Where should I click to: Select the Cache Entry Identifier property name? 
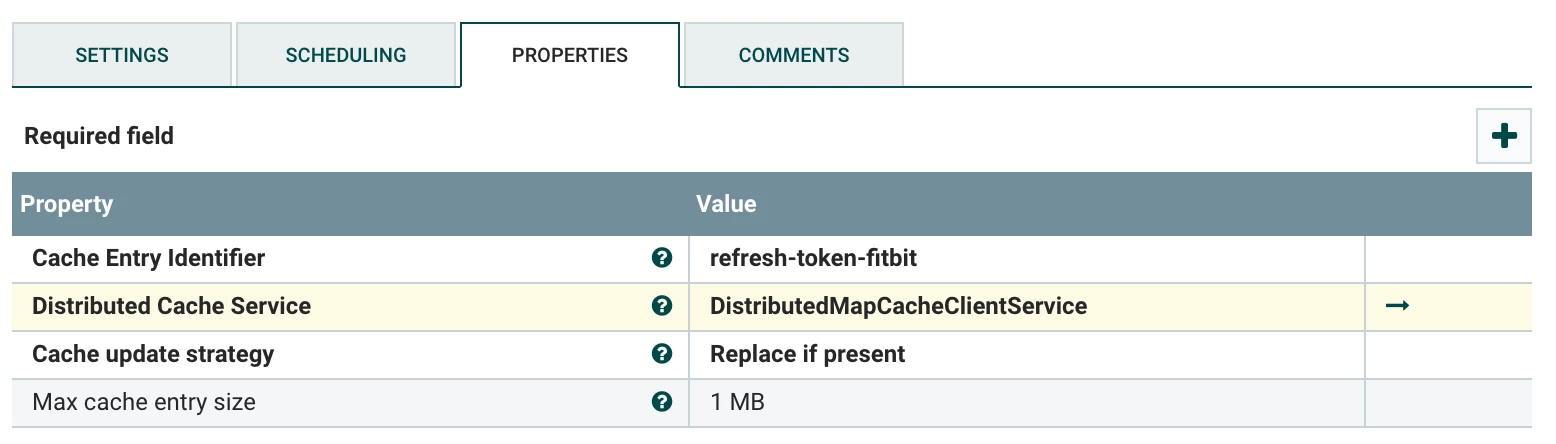click(x=149, y=258)
